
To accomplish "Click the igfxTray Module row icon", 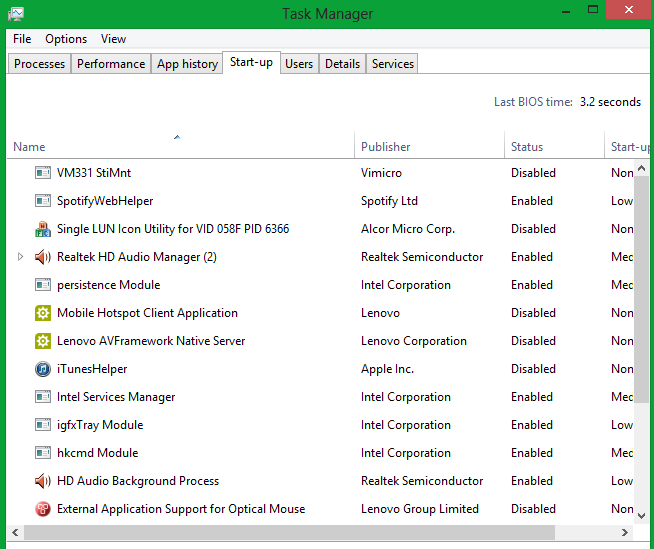I will click(43, 425).
